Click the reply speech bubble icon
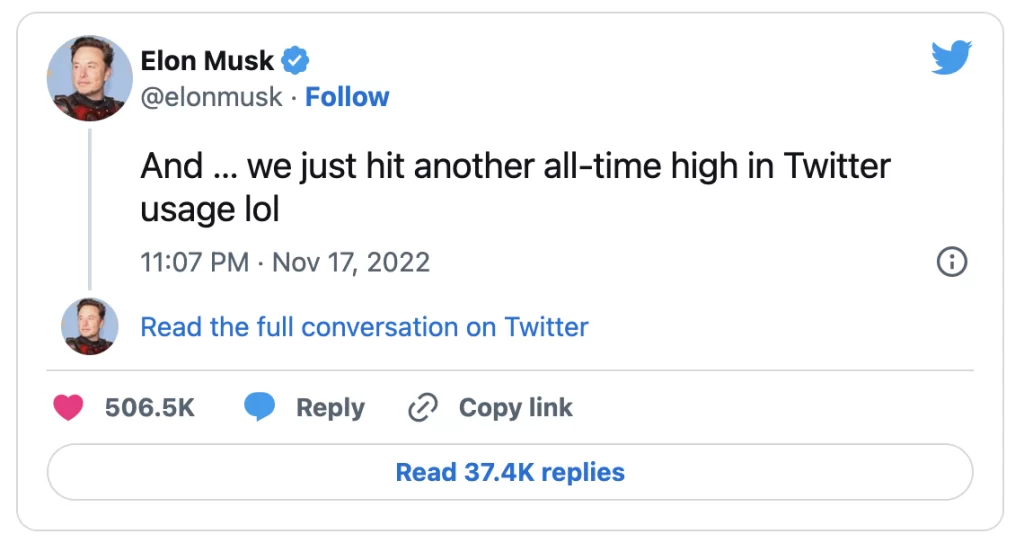Image resolution: width=1024 pixels, height=543 pixels. coord(260,408)
